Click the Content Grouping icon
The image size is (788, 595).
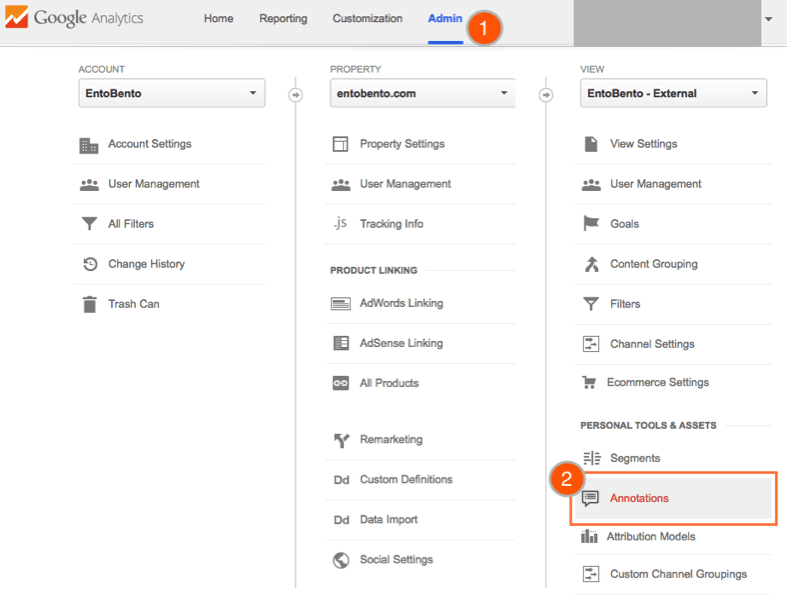point(592,264)
